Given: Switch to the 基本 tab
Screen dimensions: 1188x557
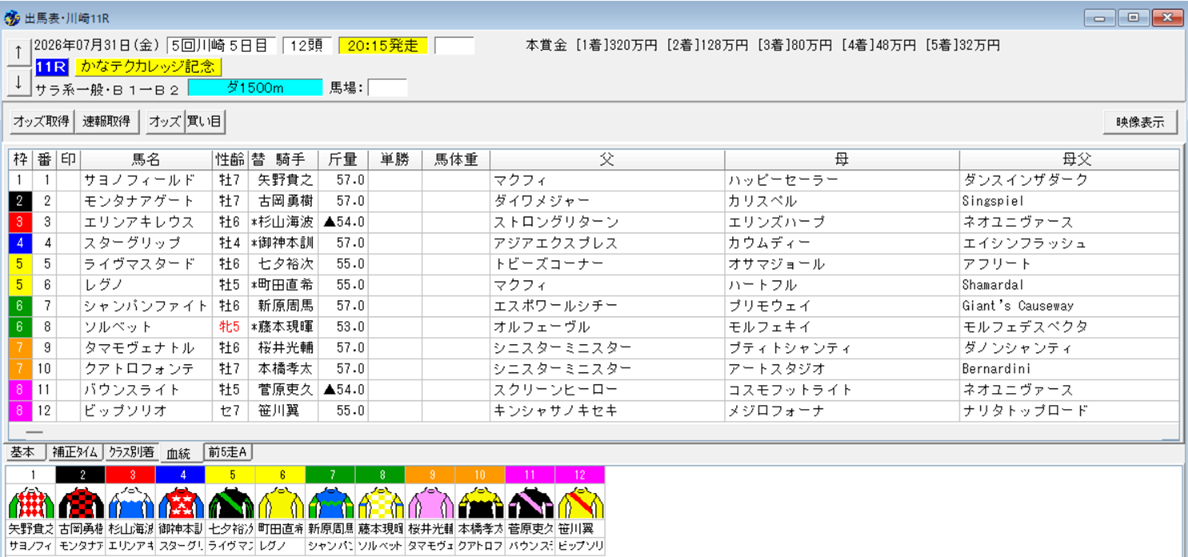Looking at the screenshot, I should point(24,452).
